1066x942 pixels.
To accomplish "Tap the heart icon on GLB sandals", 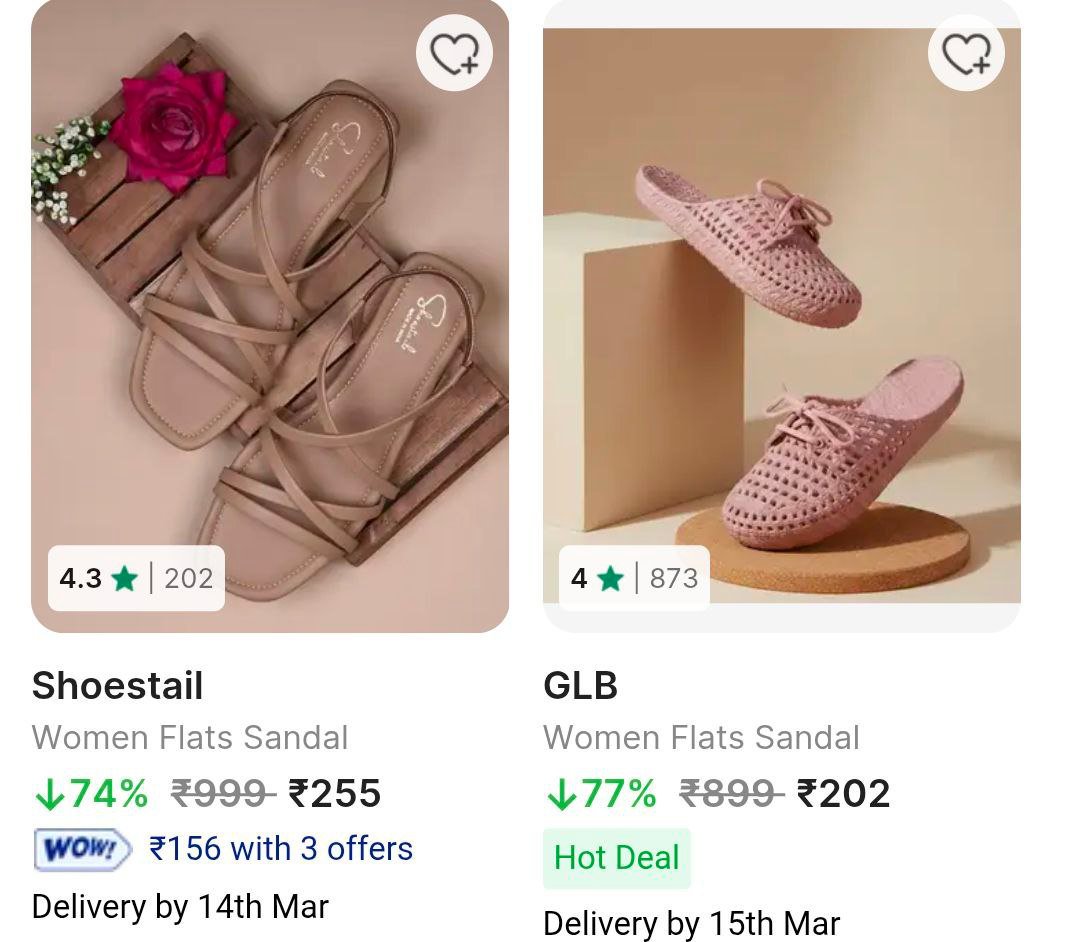I will coord(965,54).
